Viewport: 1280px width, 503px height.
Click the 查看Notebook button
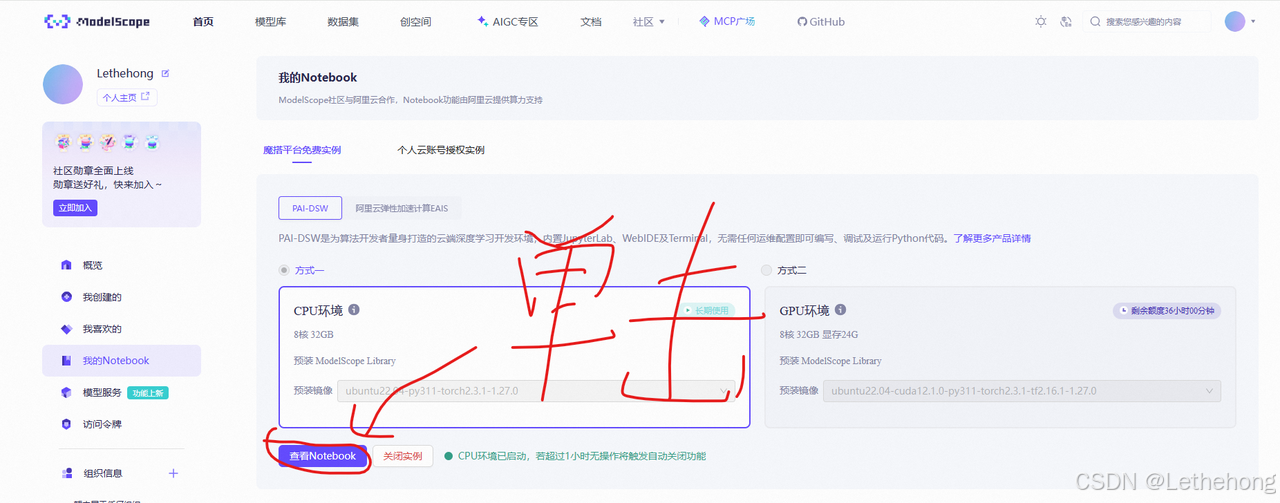[x=322, y=456]
